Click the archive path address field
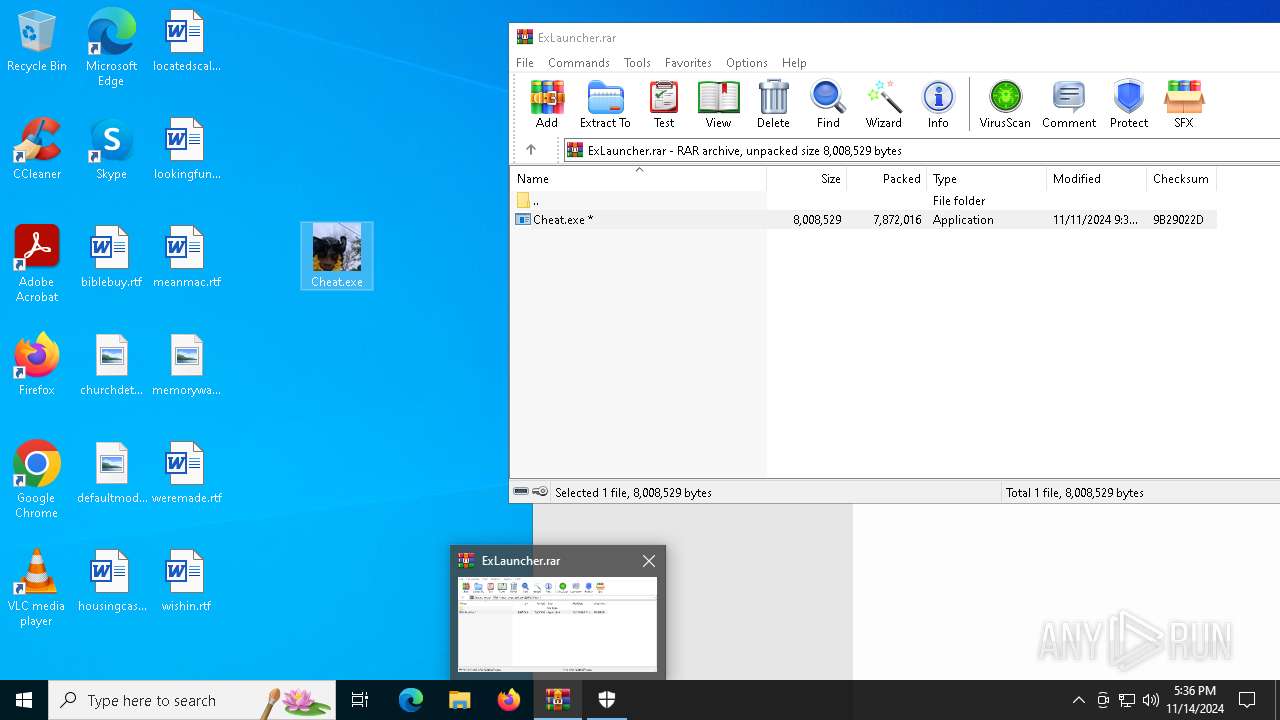This screenshot has width=1280, height=720. [922, 150]
